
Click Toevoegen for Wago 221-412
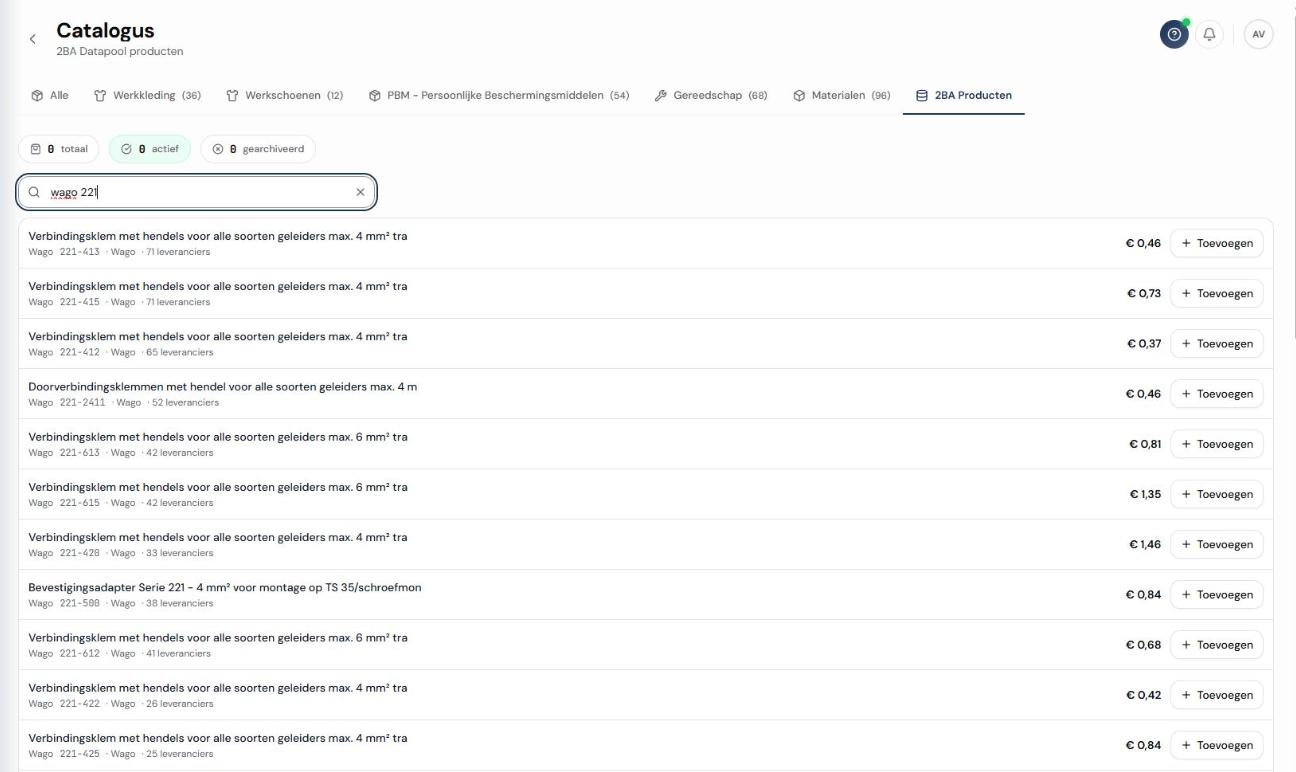point(1216,343)
